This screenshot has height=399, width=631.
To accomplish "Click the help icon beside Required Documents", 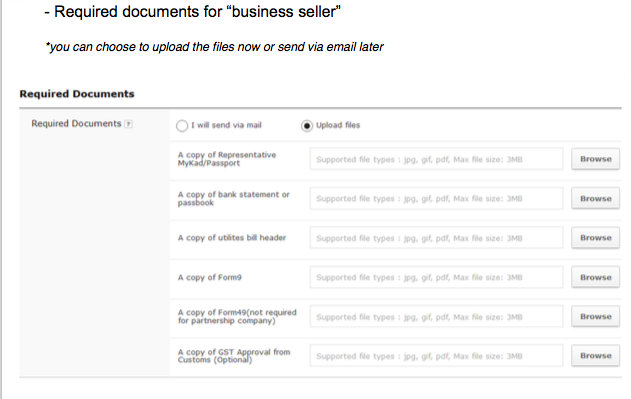I will [128, 124].
